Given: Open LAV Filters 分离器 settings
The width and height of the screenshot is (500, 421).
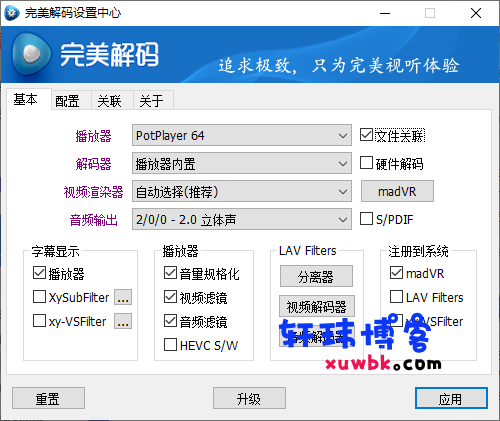Looking at the screenshot, I should [x=316, y=276].
